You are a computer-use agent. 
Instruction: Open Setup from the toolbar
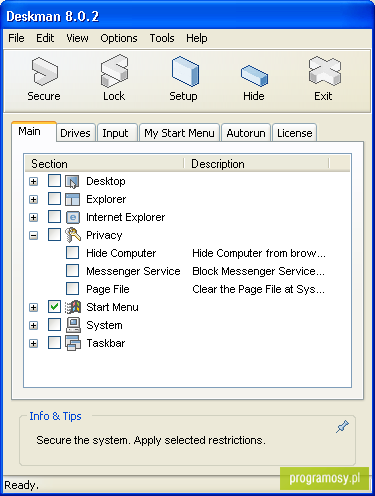185,71
